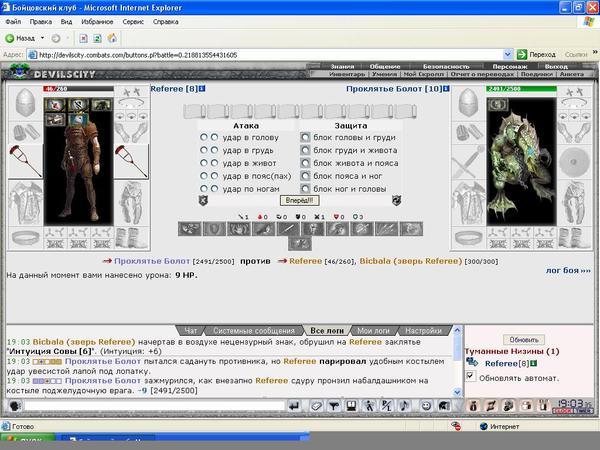The width and height of the screenshot is (600, 450).
Task: Click the browser Refresh page icon
Action: 98,38
